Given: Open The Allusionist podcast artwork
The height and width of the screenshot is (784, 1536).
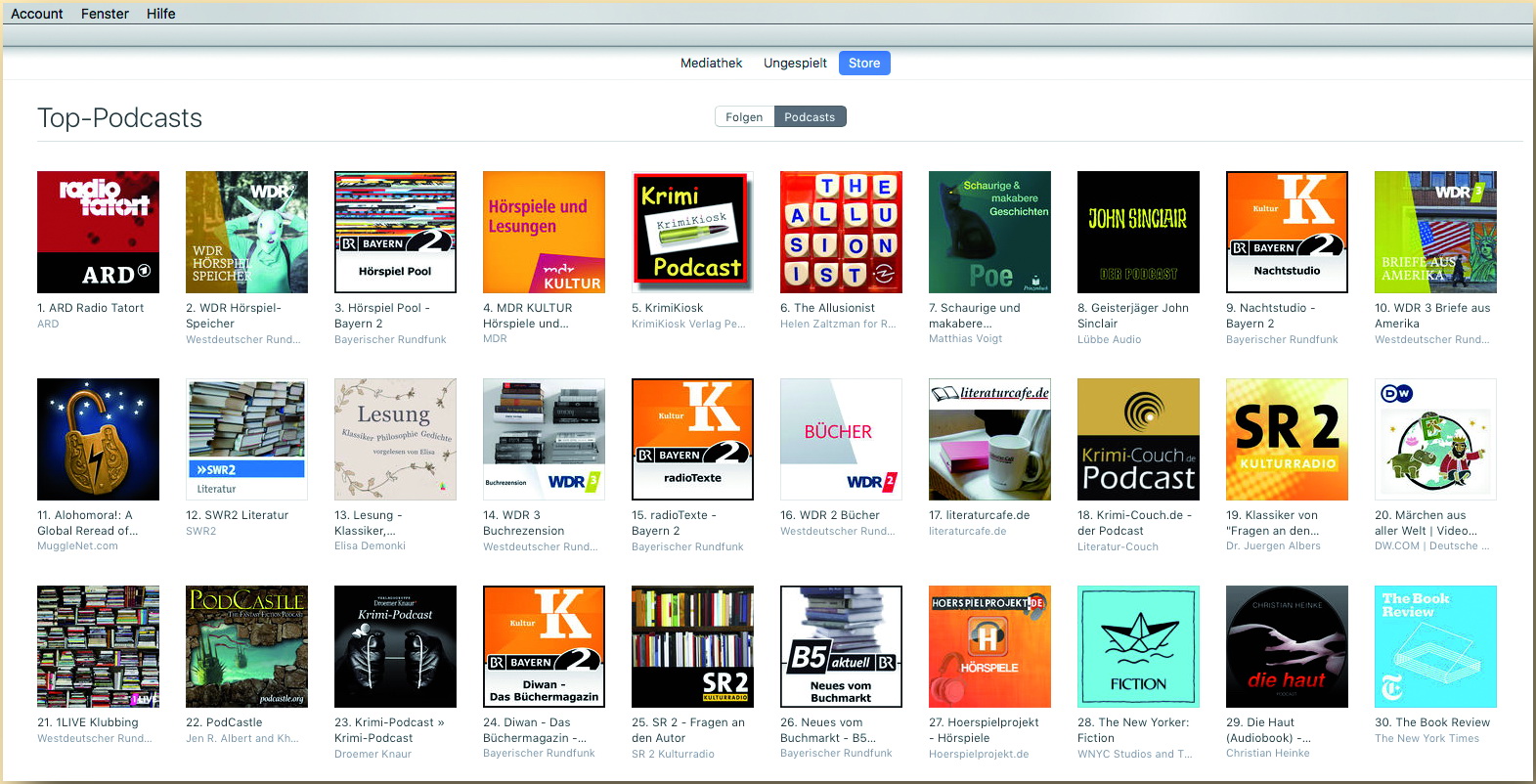Looking at the screenshot, I should [841, 232].
